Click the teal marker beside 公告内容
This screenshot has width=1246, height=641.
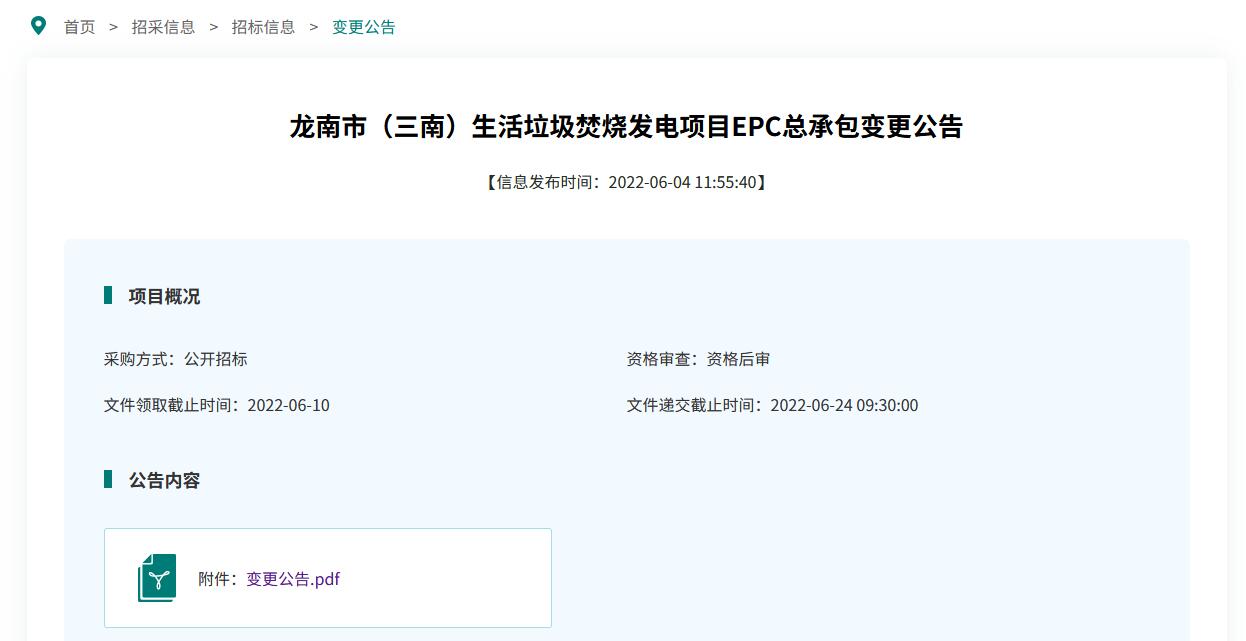(x=108, y=480)
